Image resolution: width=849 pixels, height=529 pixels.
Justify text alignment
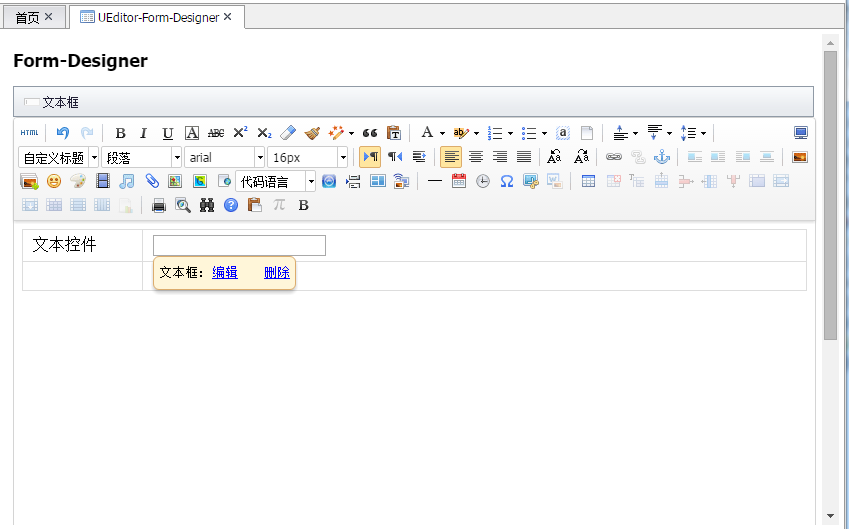(x=524, y=157)
